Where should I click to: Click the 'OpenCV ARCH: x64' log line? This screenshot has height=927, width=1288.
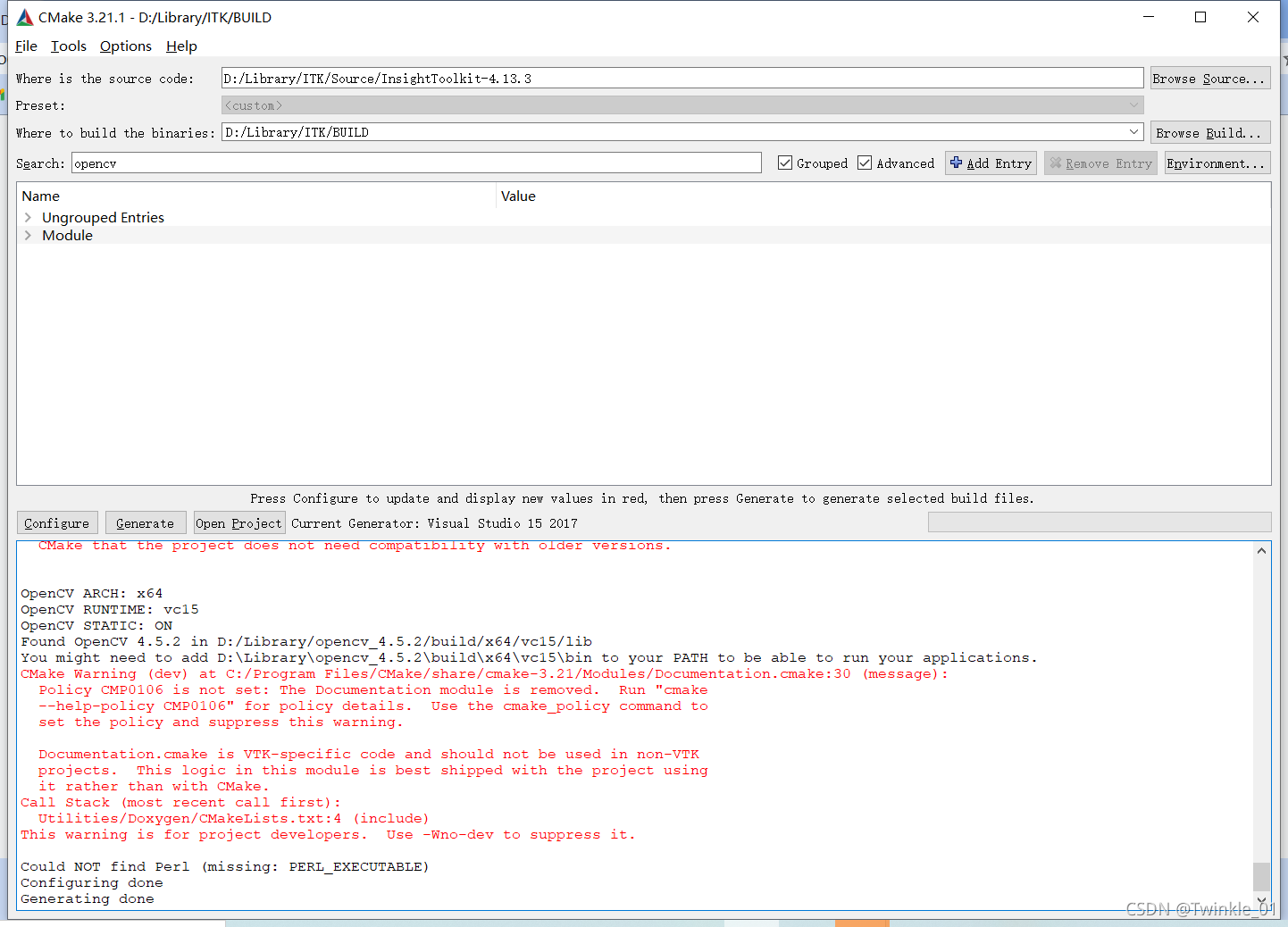click(92, 593)
